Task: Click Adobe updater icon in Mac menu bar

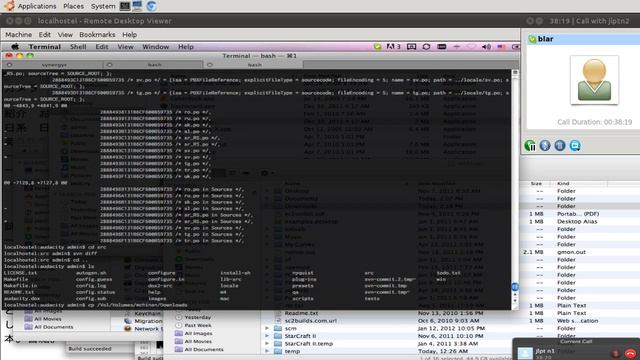Action: tap(393, 47)
